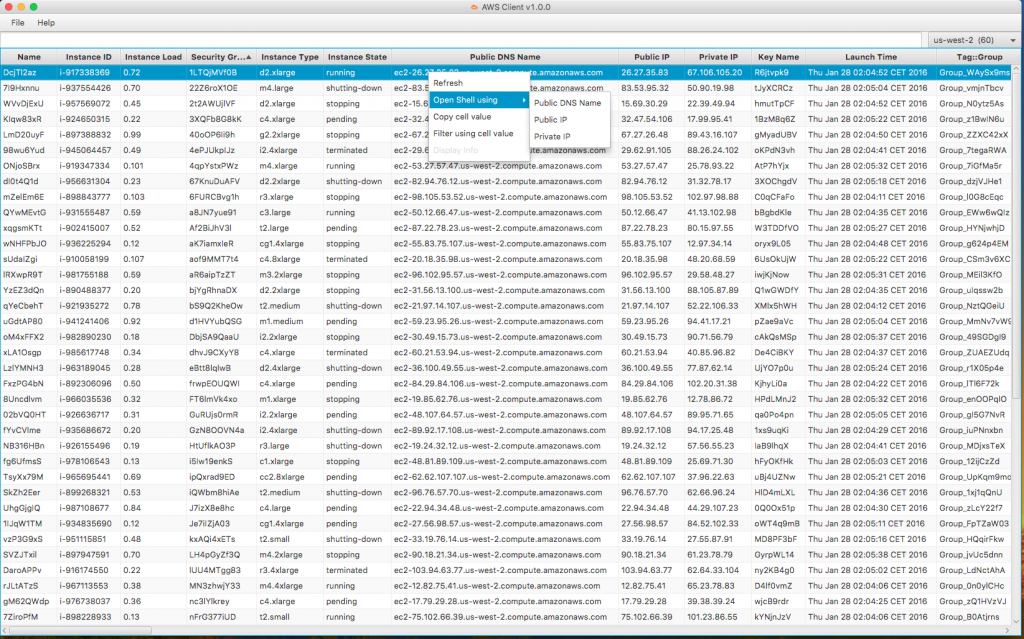Open the us-west-2 (60) region dropdown
The height and width of the screenshot is (639, 1024).
point(975,40)
